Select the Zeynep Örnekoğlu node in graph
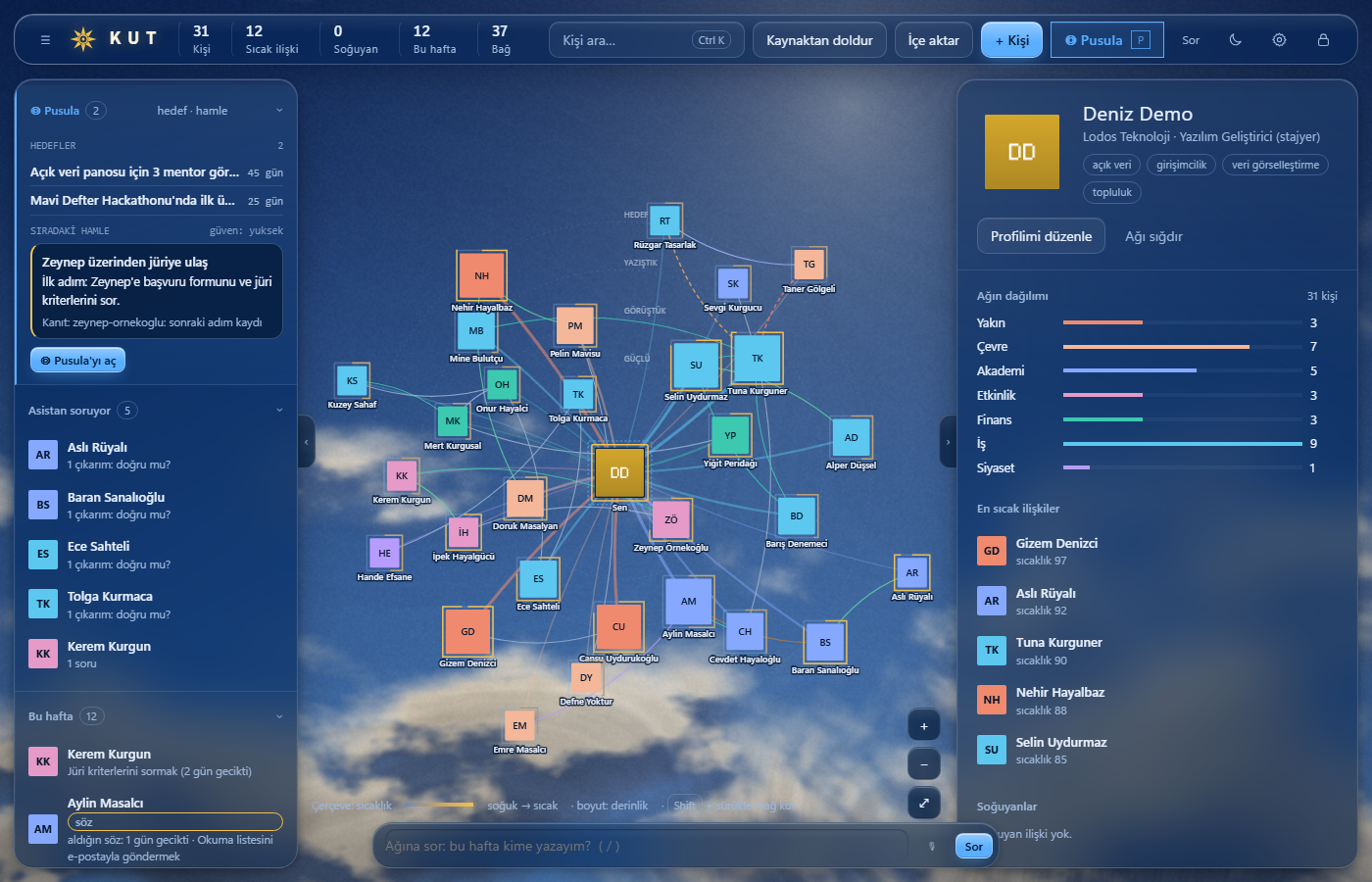The width and height of the screenshot is (1372, 882). coord(670,519)
